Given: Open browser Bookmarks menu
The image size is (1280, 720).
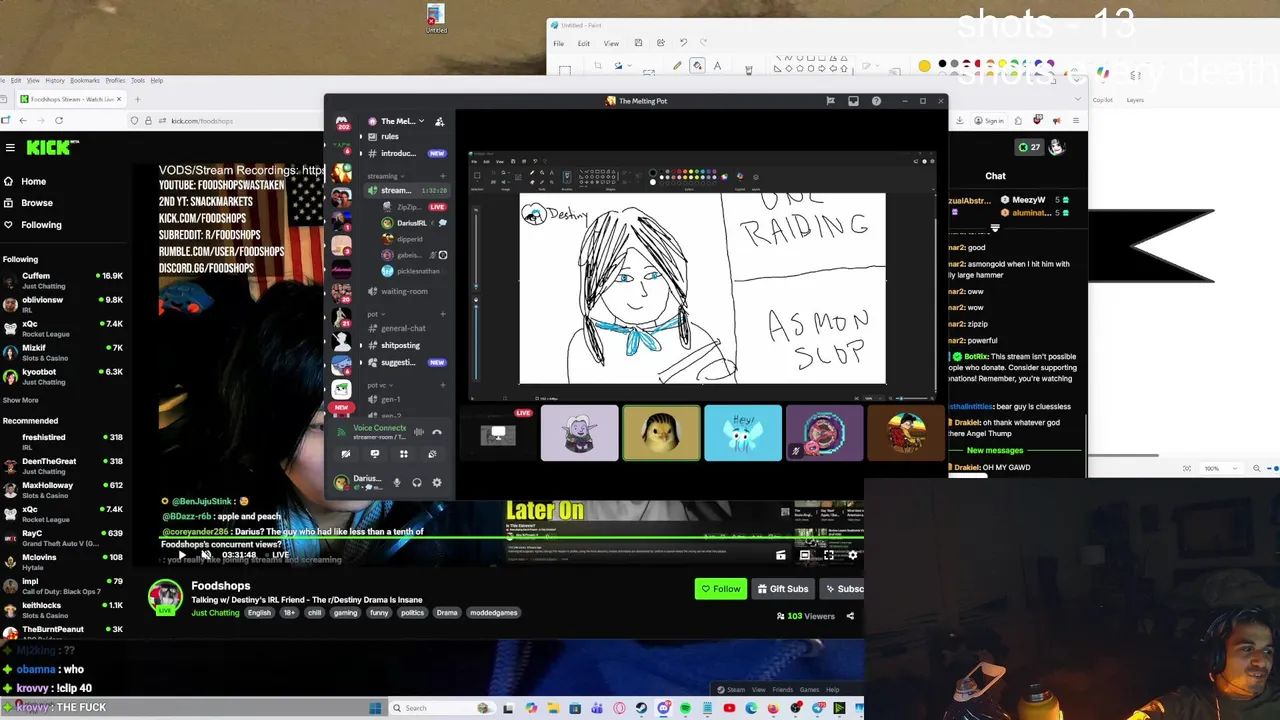Looking at the screenshot, I should click(84, 80).
